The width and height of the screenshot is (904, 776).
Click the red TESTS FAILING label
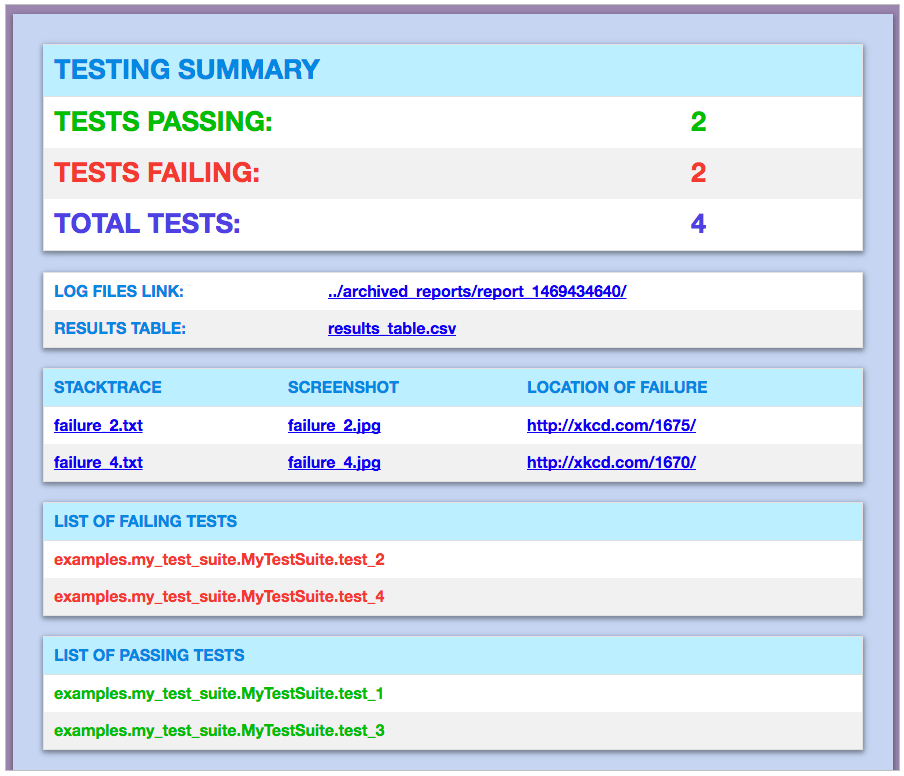click(157, 173)
